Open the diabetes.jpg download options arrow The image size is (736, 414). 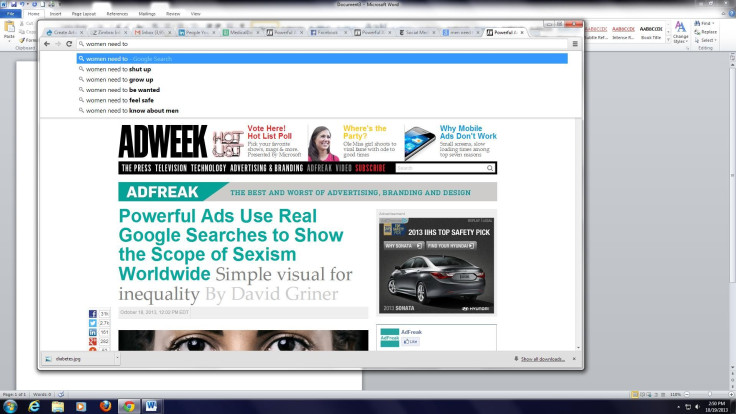click(117, 359)
